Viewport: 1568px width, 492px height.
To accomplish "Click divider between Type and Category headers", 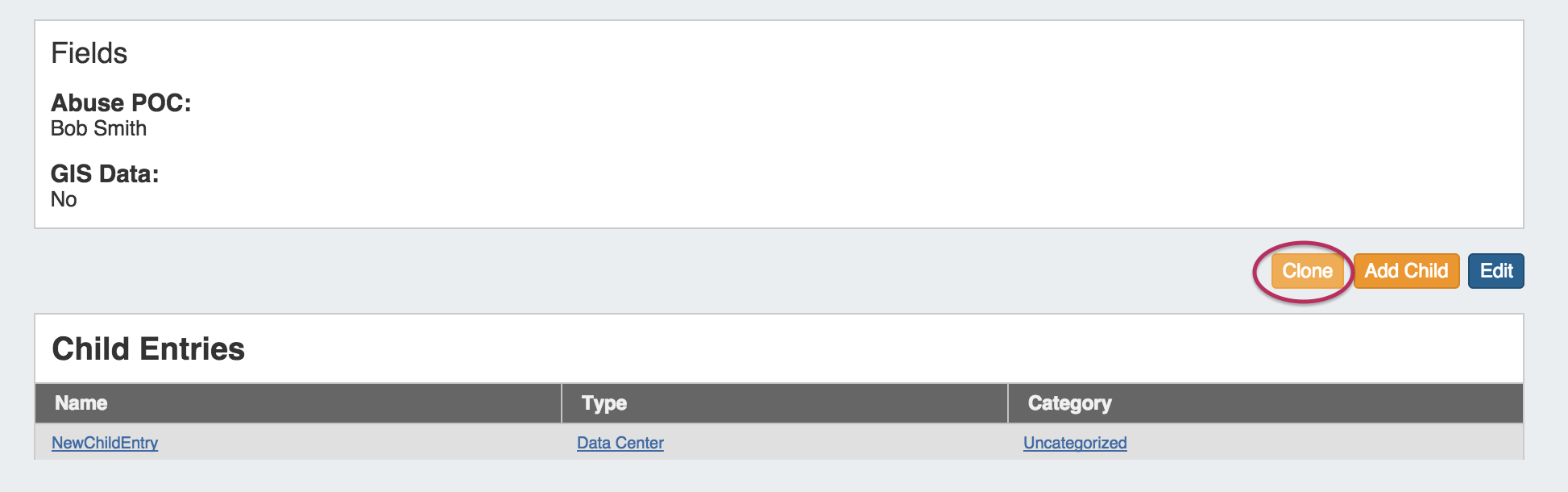I will point(1008,403).
